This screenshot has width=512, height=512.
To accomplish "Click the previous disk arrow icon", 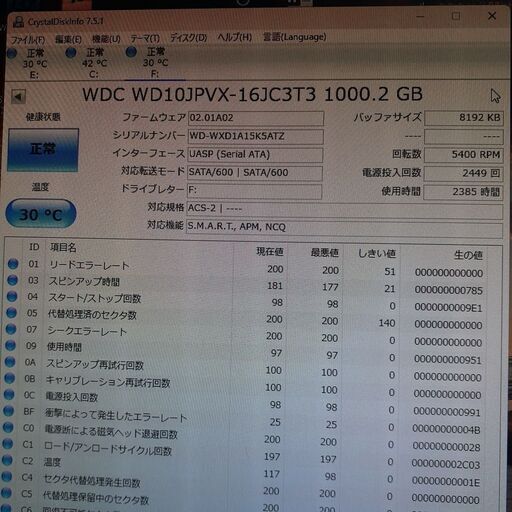I will point(18,97).
